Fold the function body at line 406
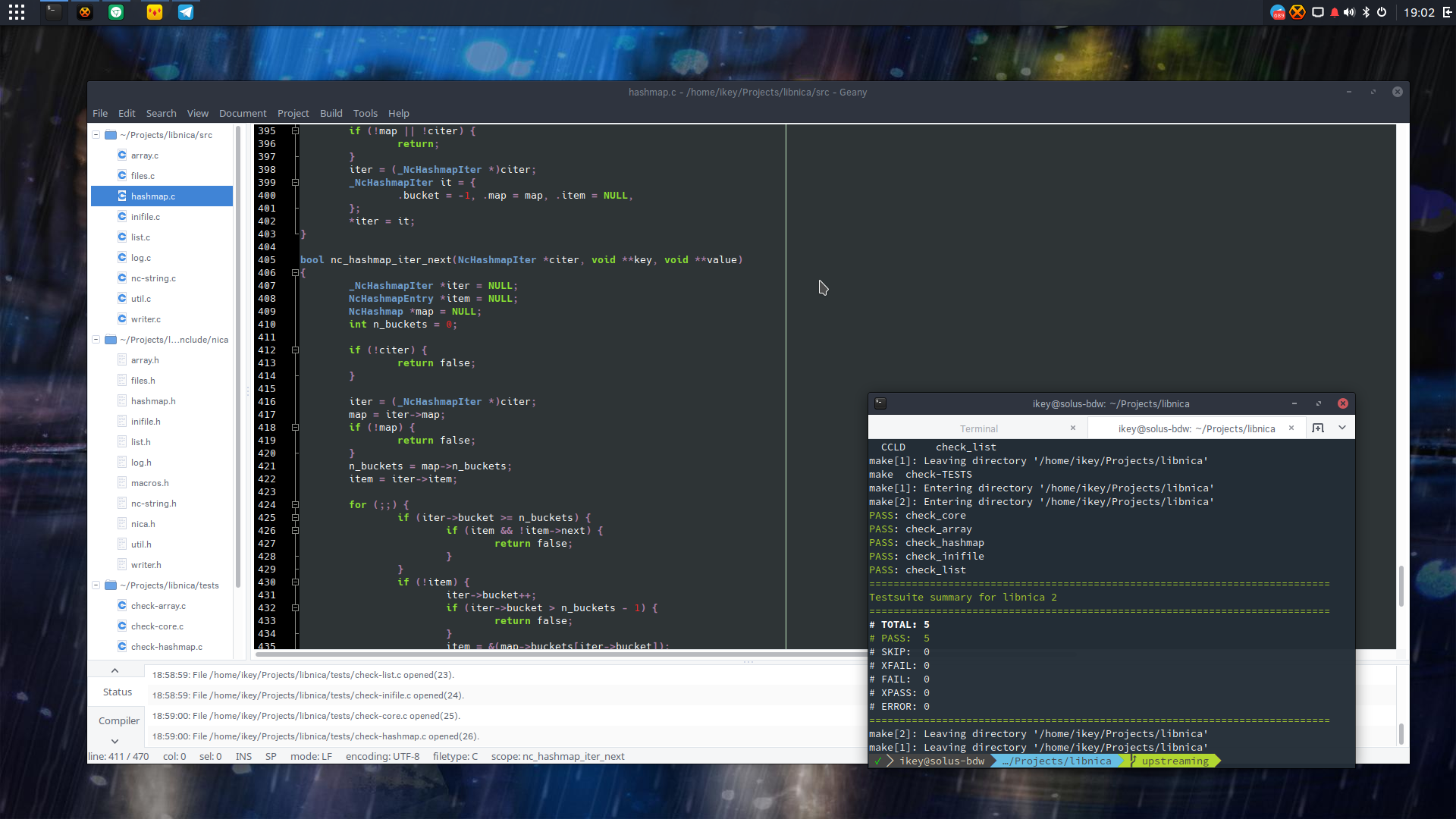Screen dimensions: 1456x819 pyautogui.click(x=295, y=273)
